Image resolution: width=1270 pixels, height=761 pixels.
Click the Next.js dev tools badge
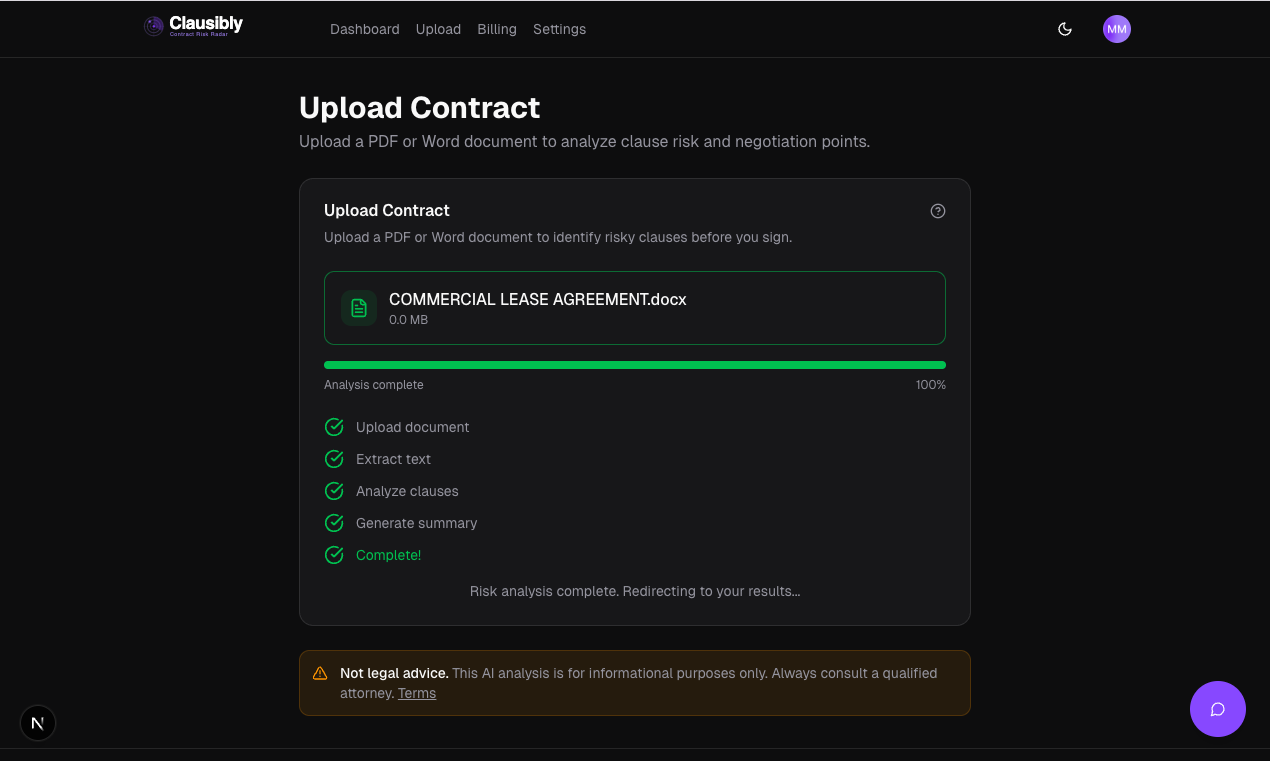pyautogui.click(x=38, y=722)
